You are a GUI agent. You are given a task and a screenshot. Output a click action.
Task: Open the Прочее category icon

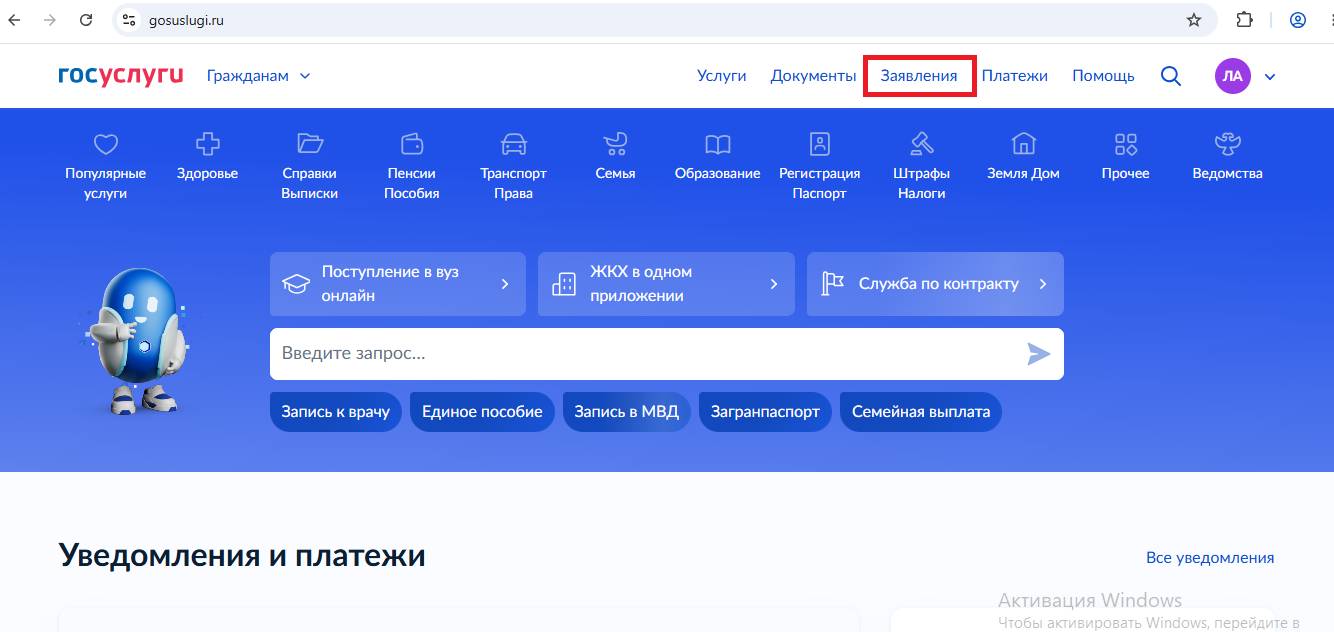[x=1126, y=144]
